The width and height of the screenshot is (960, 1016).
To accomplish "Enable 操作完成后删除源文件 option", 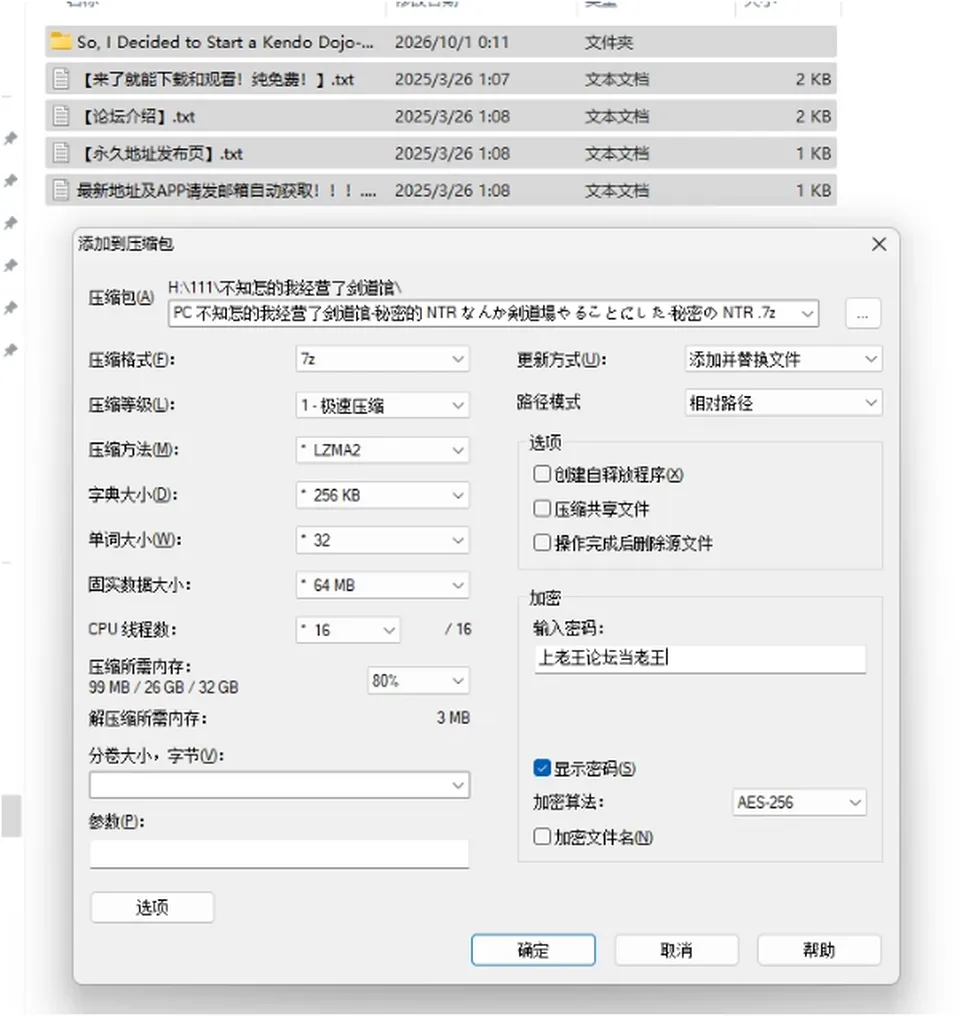I will pos(542,542).
